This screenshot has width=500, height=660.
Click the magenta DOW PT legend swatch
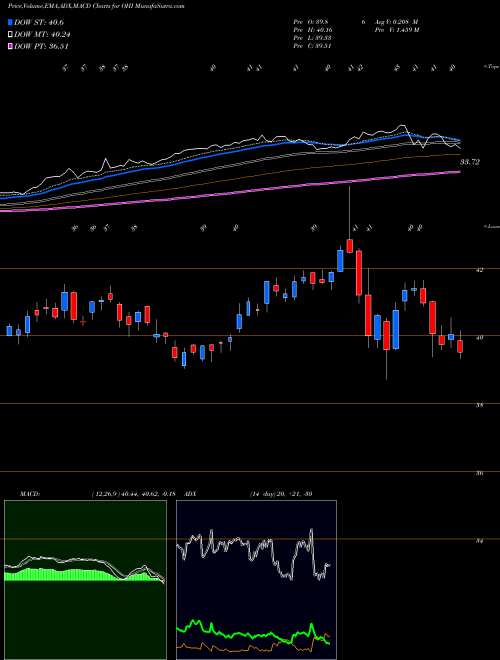pyautogui.click(x=11, y=46)
